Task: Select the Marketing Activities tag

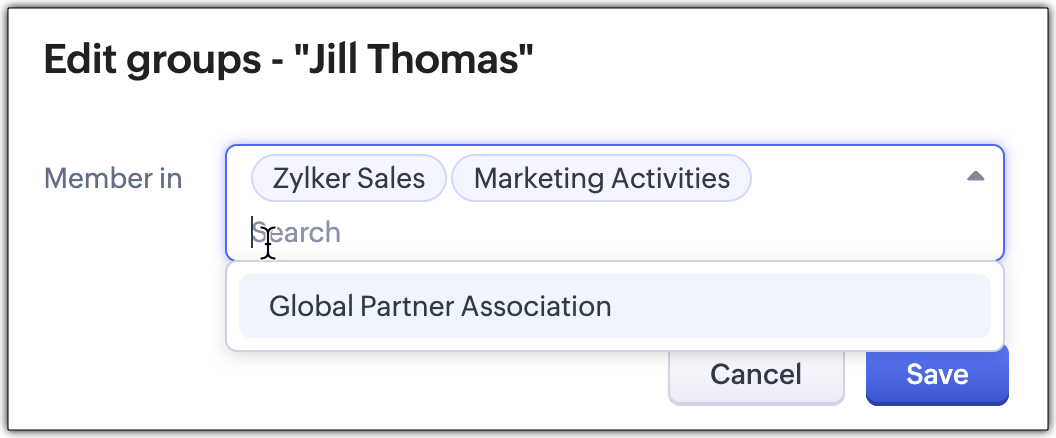Action: click(601, 179)
